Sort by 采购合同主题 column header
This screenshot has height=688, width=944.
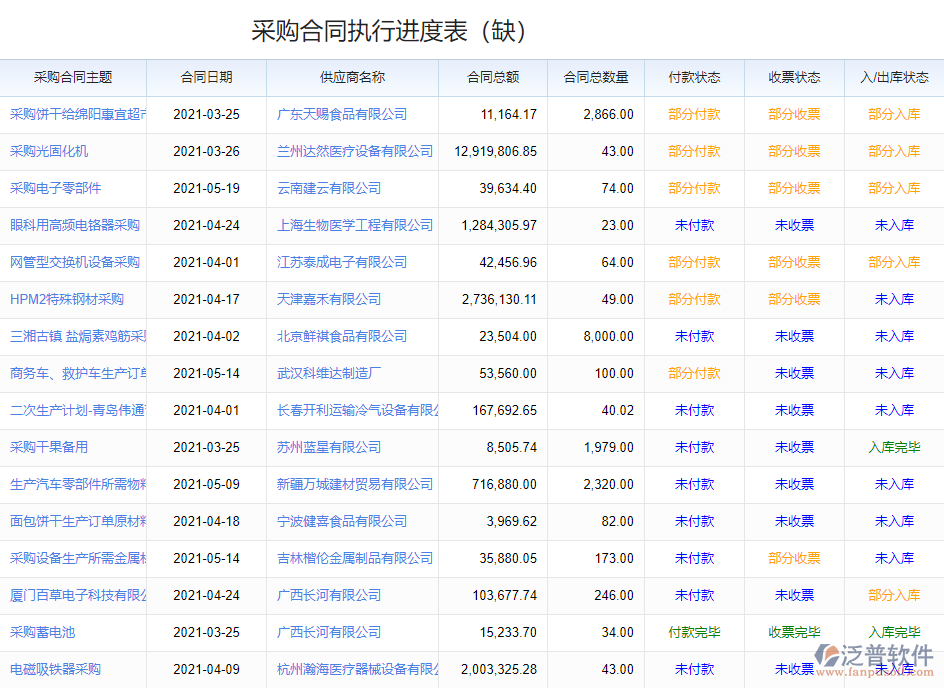click(73, 77)
